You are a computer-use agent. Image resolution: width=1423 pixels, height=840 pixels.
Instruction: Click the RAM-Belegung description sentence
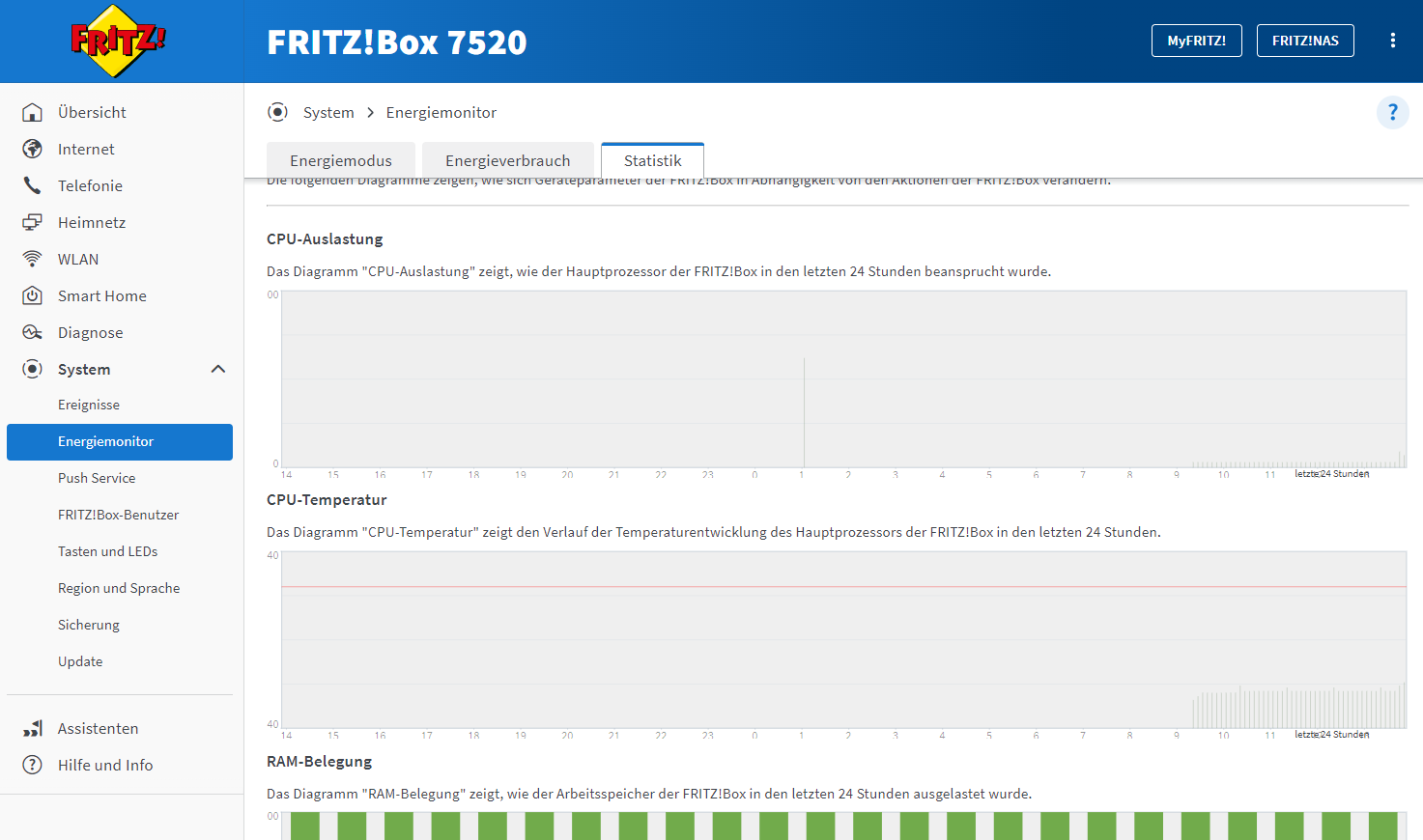click(649, 794)
